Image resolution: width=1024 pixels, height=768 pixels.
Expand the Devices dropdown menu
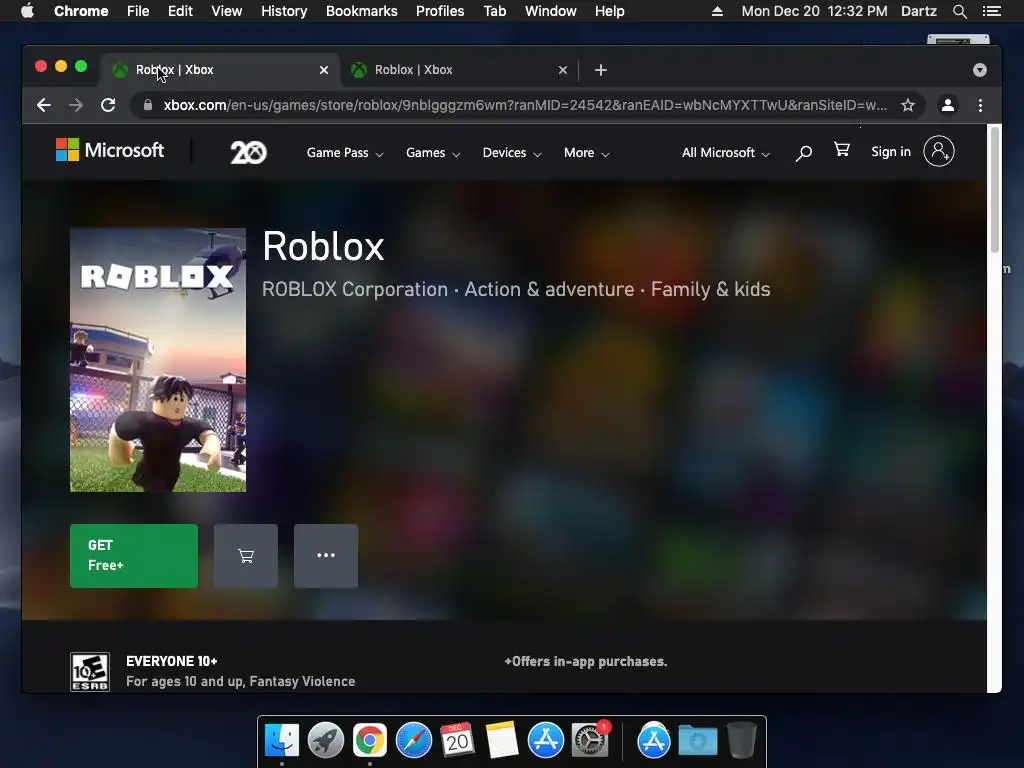coord(512,153)
